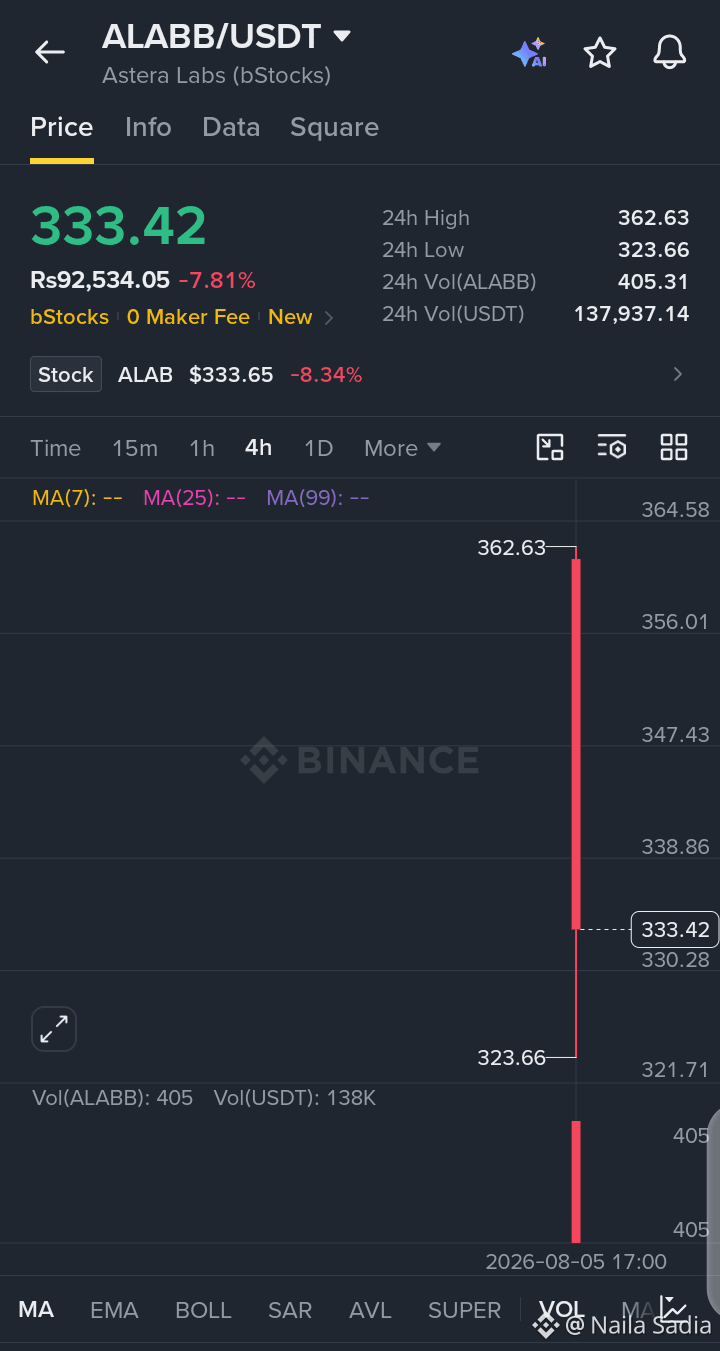This screenshot has width=720, height=1351.
Task: Open the More timeframes dropdown
Action: [402, 448]
